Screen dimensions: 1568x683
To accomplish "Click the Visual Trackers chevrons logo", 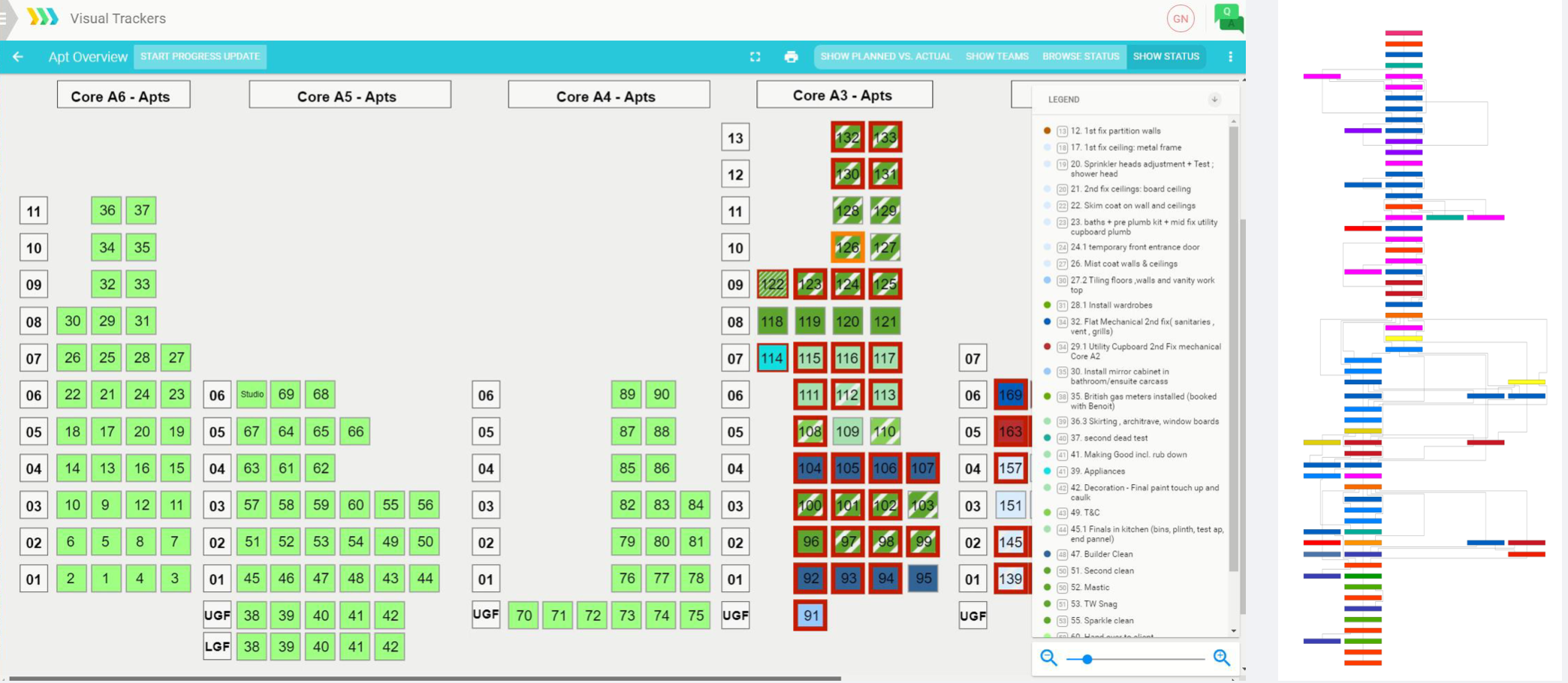I will [43, 17].
